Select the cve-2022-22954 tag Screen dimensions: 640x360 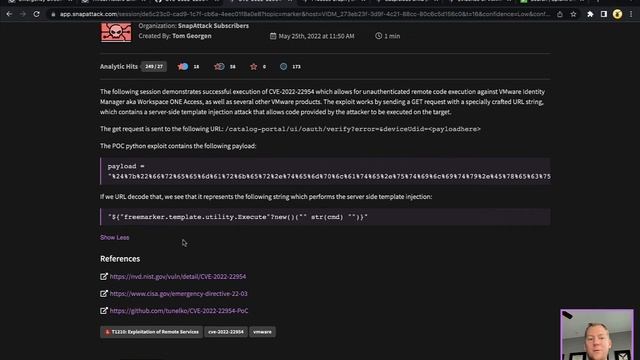tap(226, 332)
